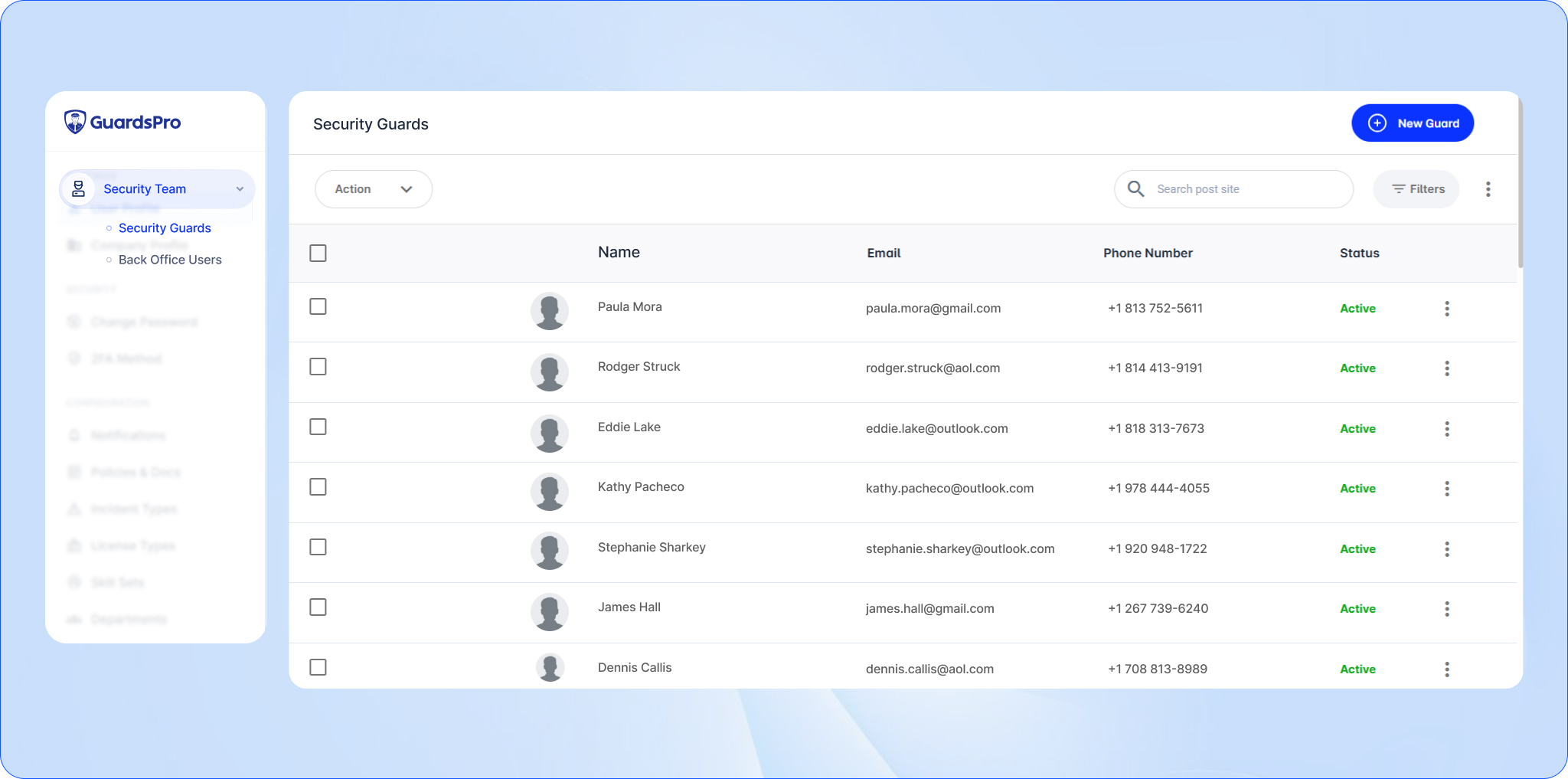Screen dimensions: 1568x779
Task: Open row options for Stephanie Sharkey
Action: 1447,549
